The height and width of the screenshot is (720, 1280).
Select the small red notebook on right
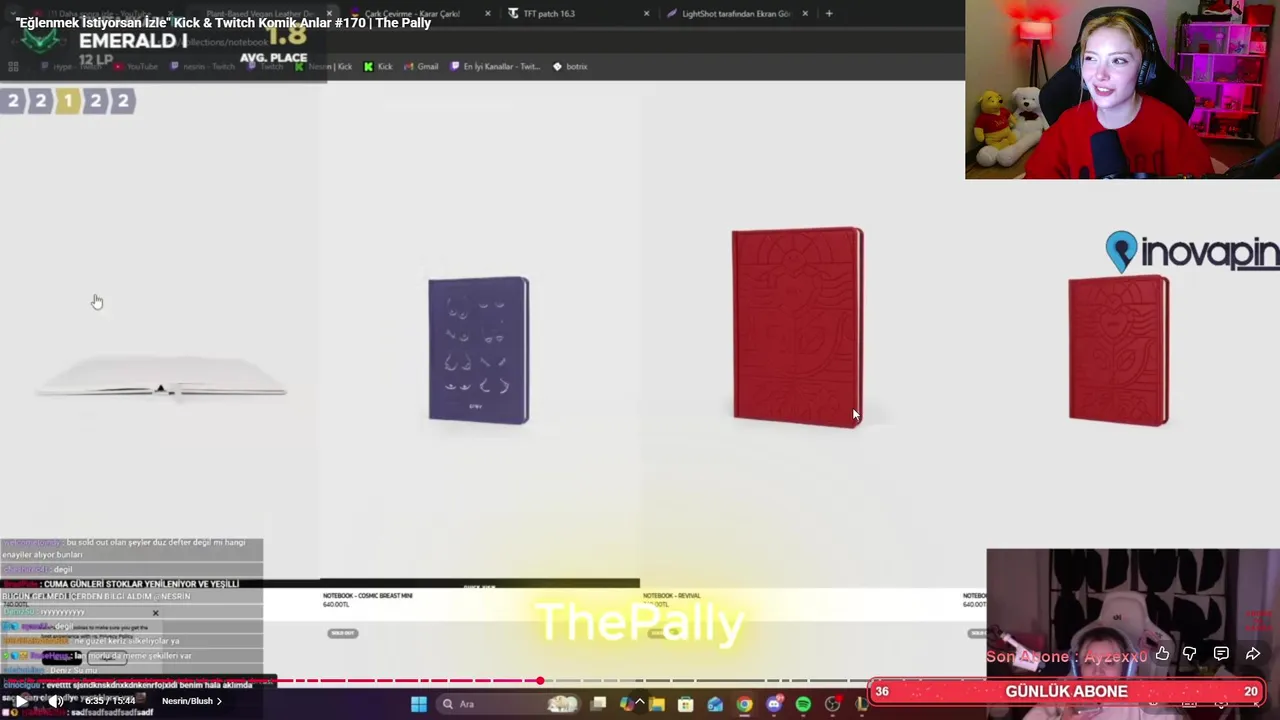point(1118,350)
